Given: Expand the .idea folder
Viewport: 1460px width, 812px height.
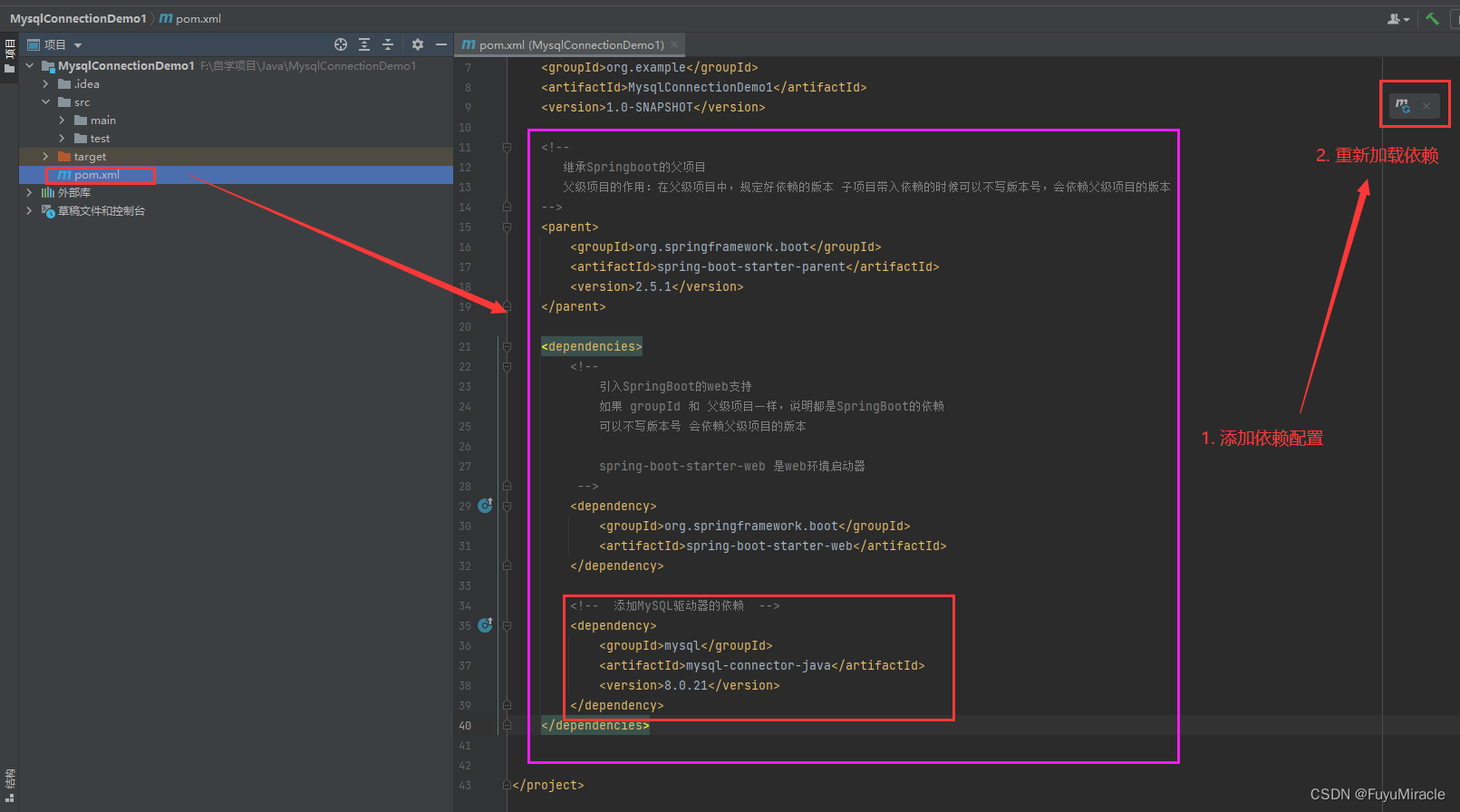Looking at the screenshot, I should pos(46,83).
